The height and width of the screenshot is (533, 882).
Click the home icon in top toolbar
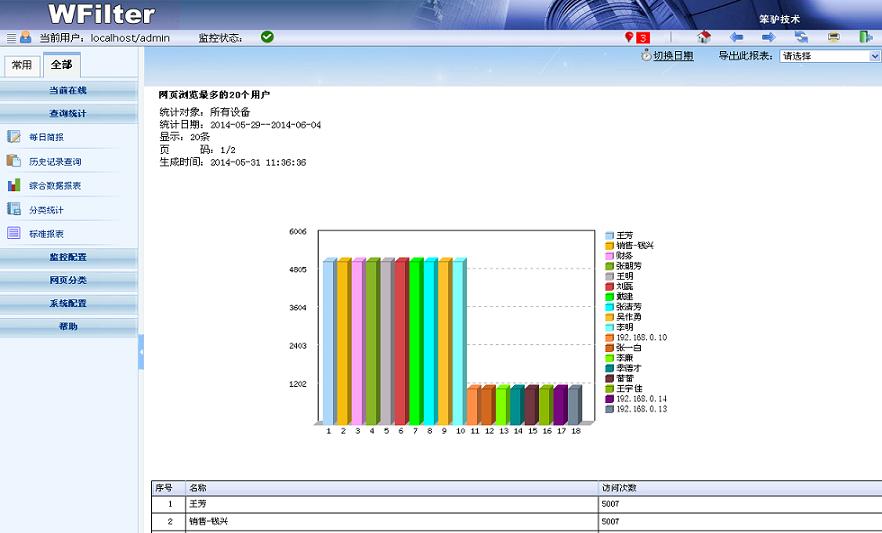pos(704,37)
